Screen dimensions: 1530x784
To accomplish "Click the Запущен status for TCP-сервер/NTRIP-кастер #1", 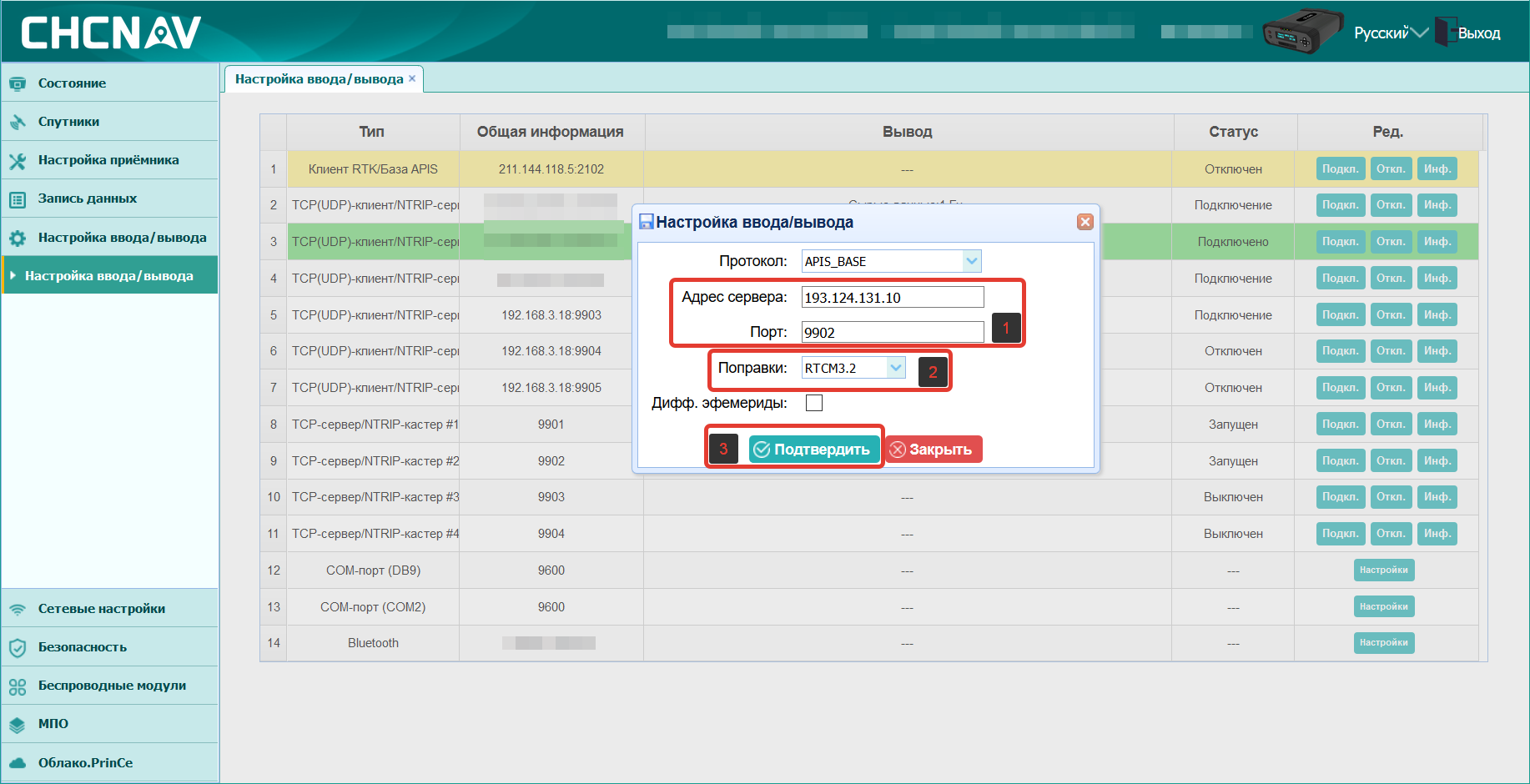I will [1233, 425].
